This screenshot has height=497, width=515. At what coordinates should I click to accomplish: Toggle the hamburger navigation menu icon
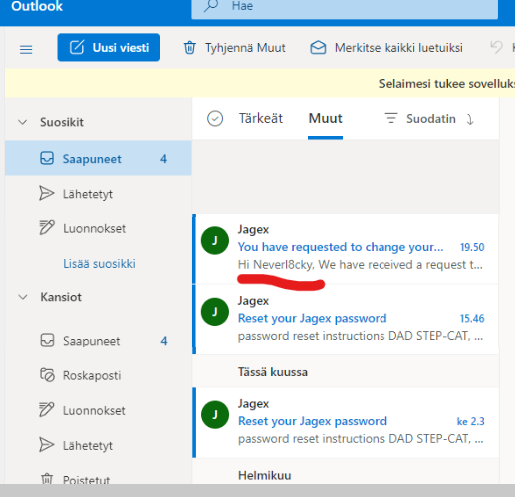tap(26, 49)
